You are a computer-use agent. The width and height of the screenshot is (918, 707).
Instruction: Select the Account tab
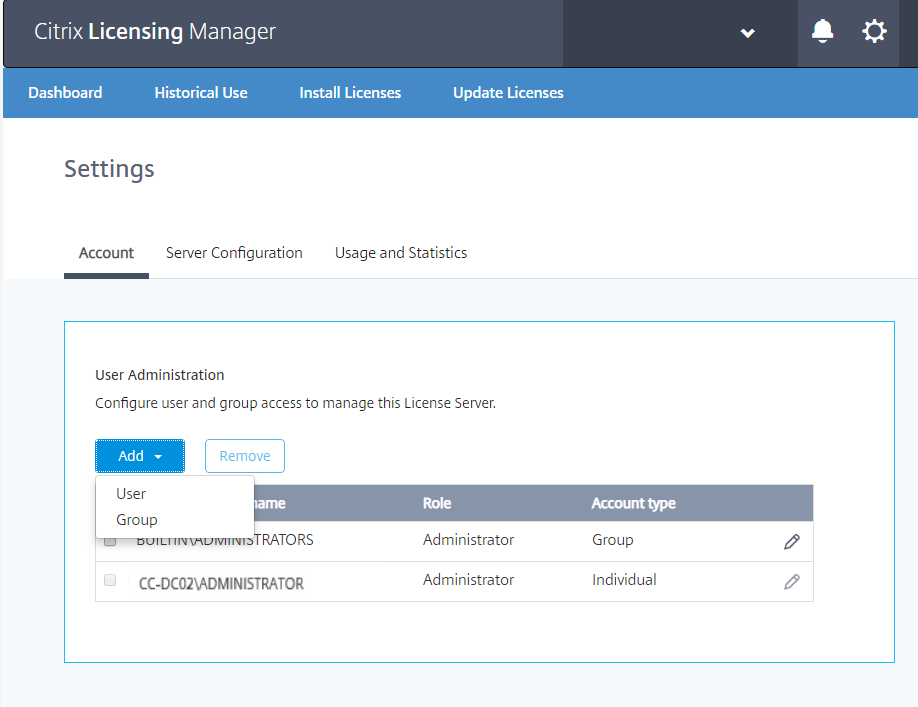tap(106, 253)
